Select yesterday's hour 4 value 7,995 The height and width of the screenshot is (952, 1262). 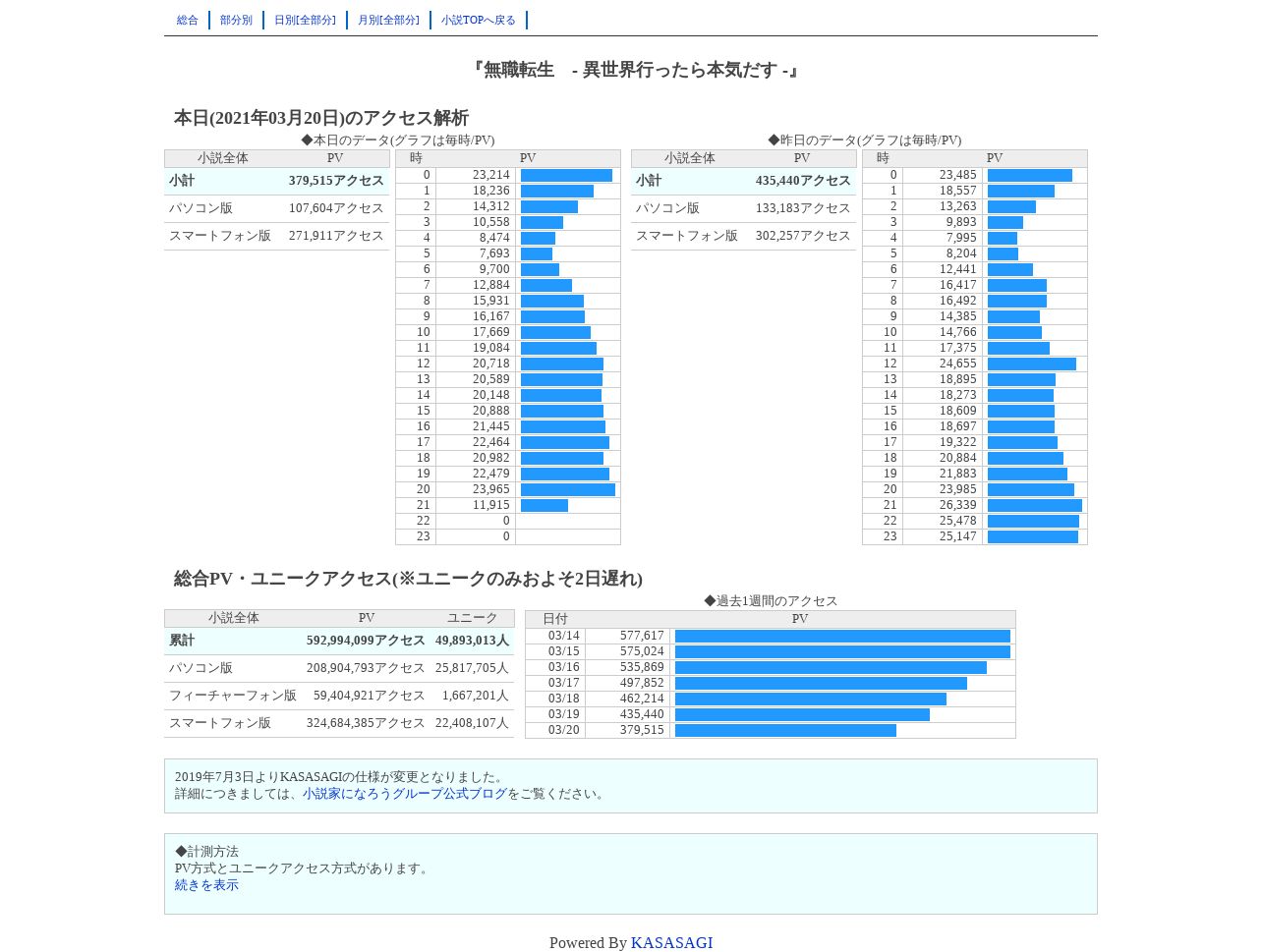[961, 238]
